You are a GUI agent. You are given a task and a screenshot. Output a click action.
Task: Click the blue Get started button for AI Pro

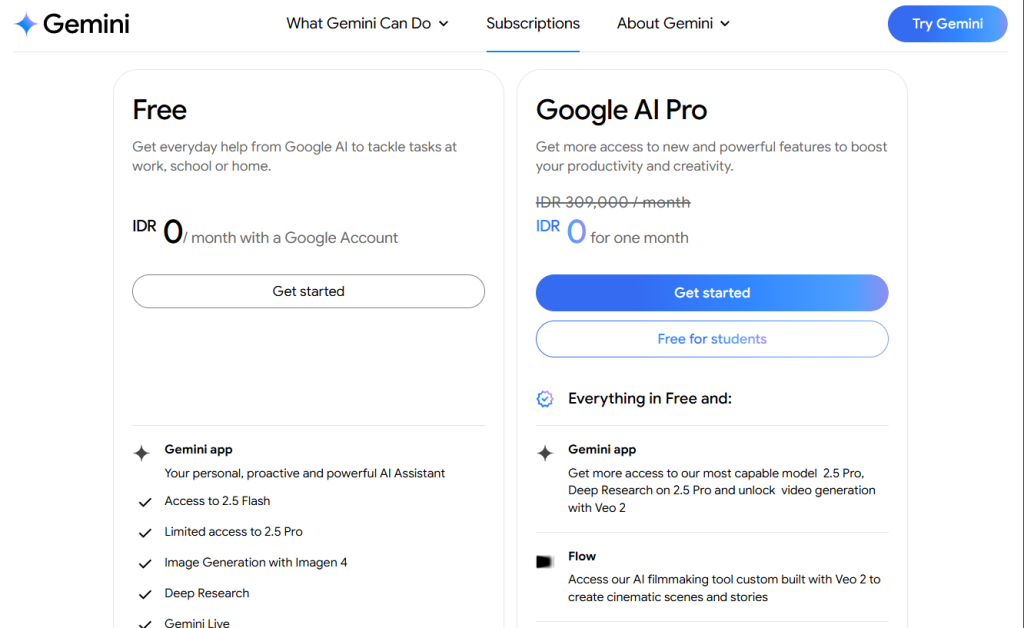tap(712, 293)
